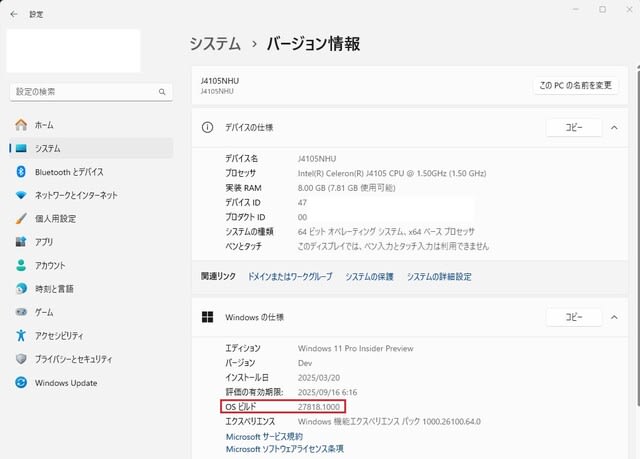Click the Bluetooth icon in sidebar

[21, 172]
